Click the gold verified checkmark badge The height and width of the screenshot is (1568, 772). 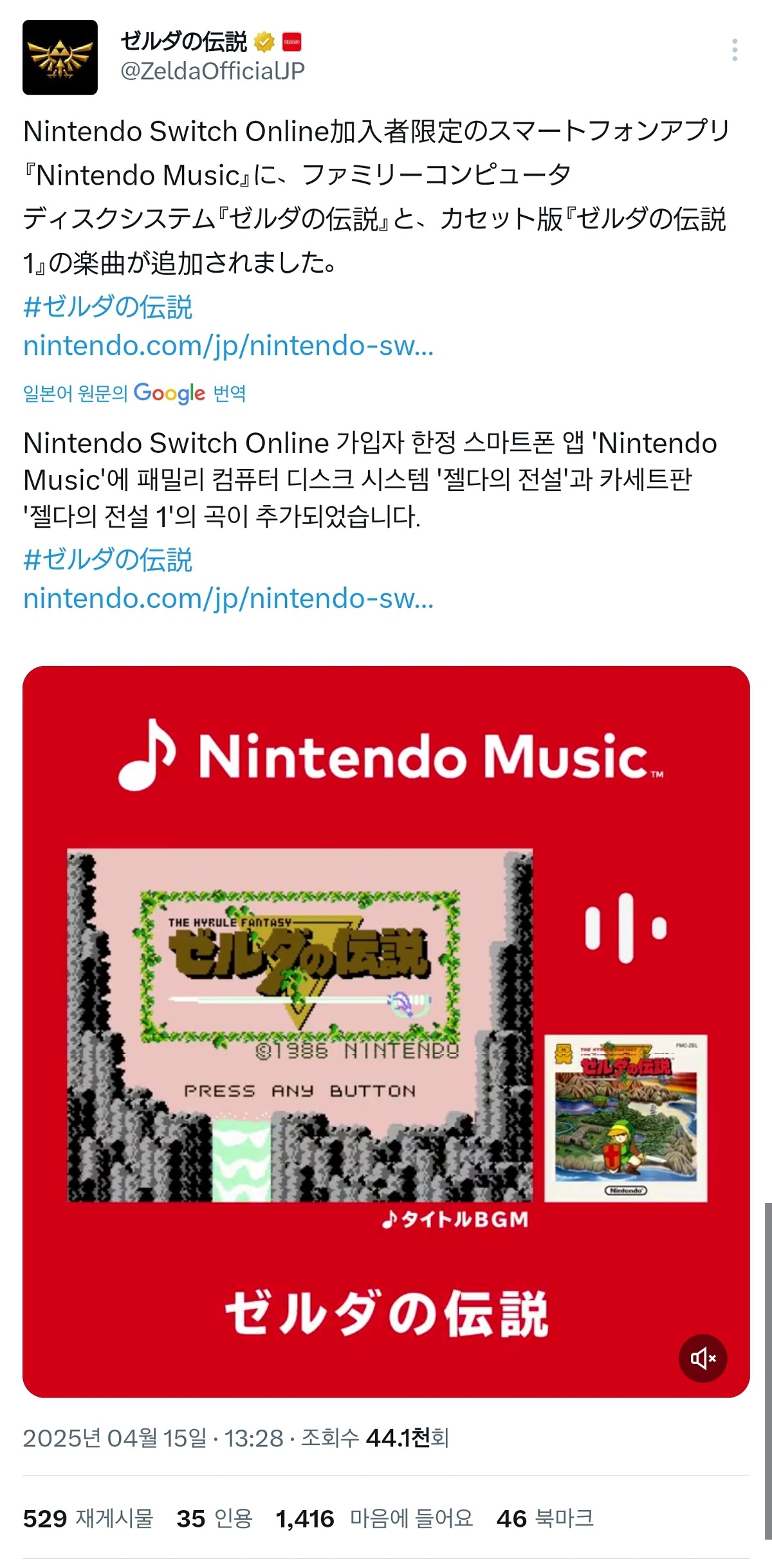click(x=264, y=42)
